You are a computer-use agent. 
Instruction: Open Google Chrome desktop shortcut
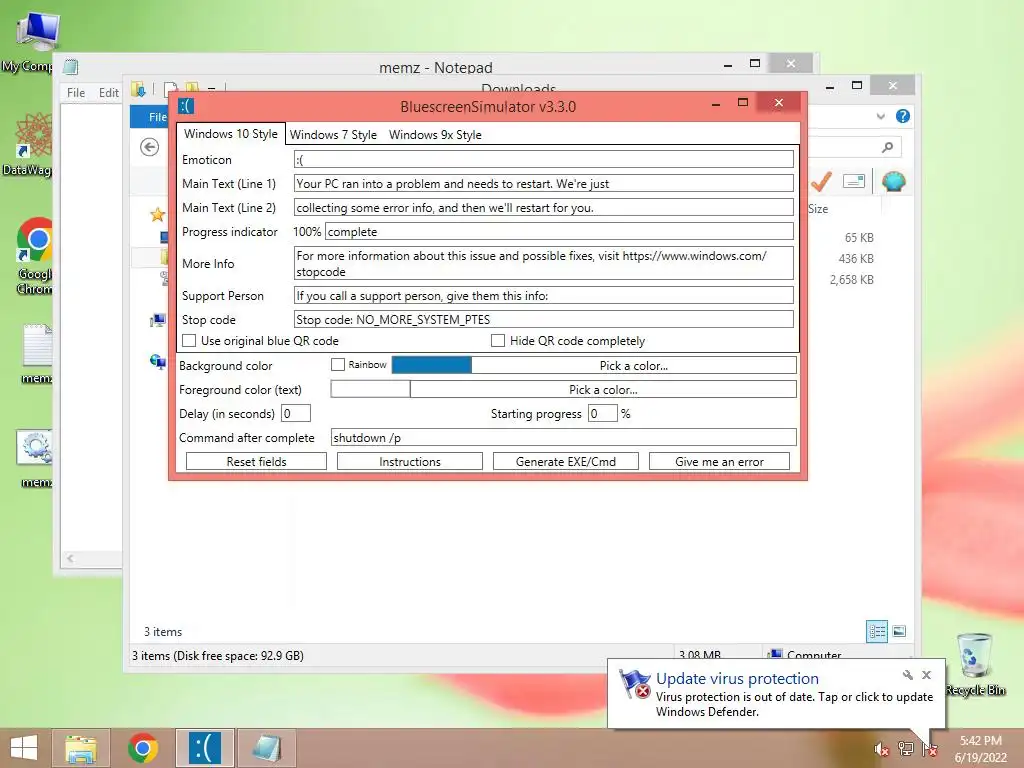(33, 256)
